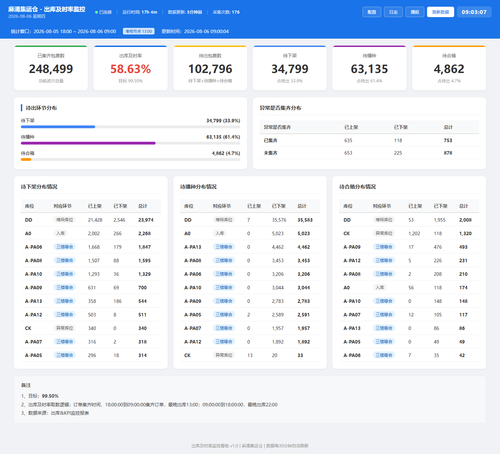Select the 102,796 pending packages card
Viewport: 500px width, 454px height.
tap(210, 68)
